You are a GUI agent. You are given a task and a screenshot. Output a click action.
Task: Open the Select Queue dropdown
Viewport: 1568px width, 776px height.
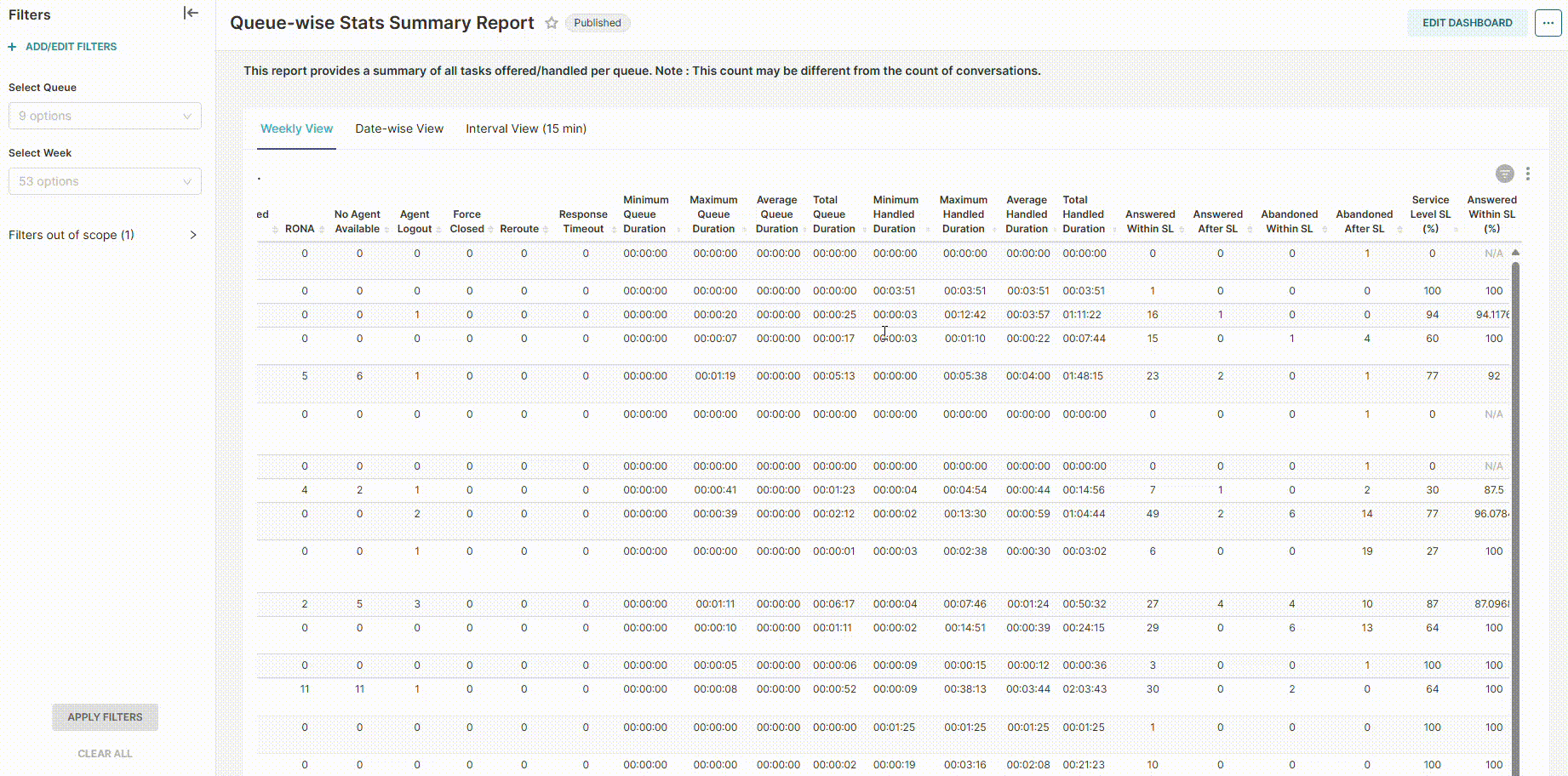pyautogui.click(x=105, y=116)
